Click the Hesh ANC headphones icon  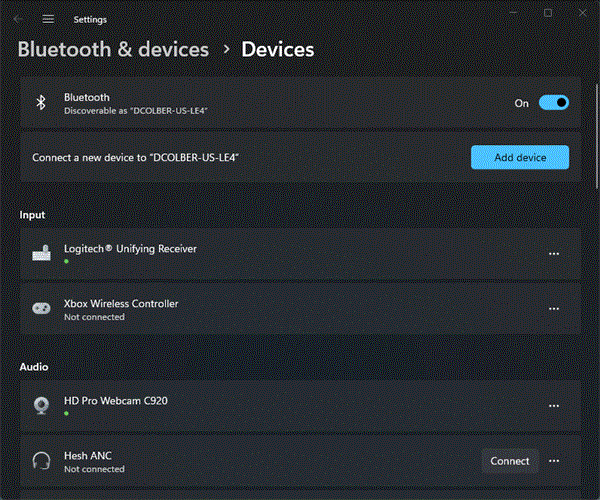pos(41,461)
